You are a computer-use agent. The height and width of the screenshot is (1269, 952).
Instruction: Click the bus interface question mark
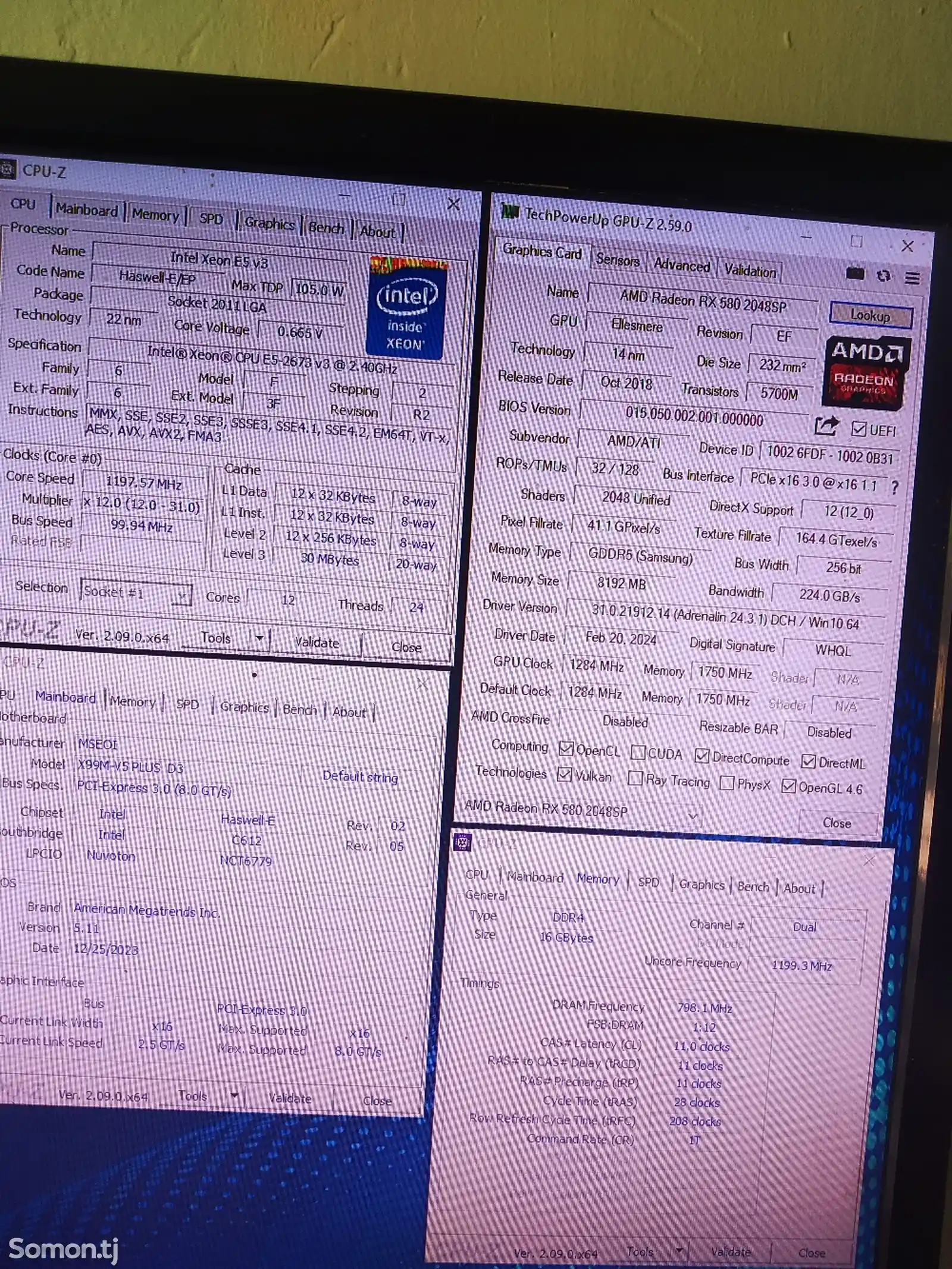click(x=894, y=488)
